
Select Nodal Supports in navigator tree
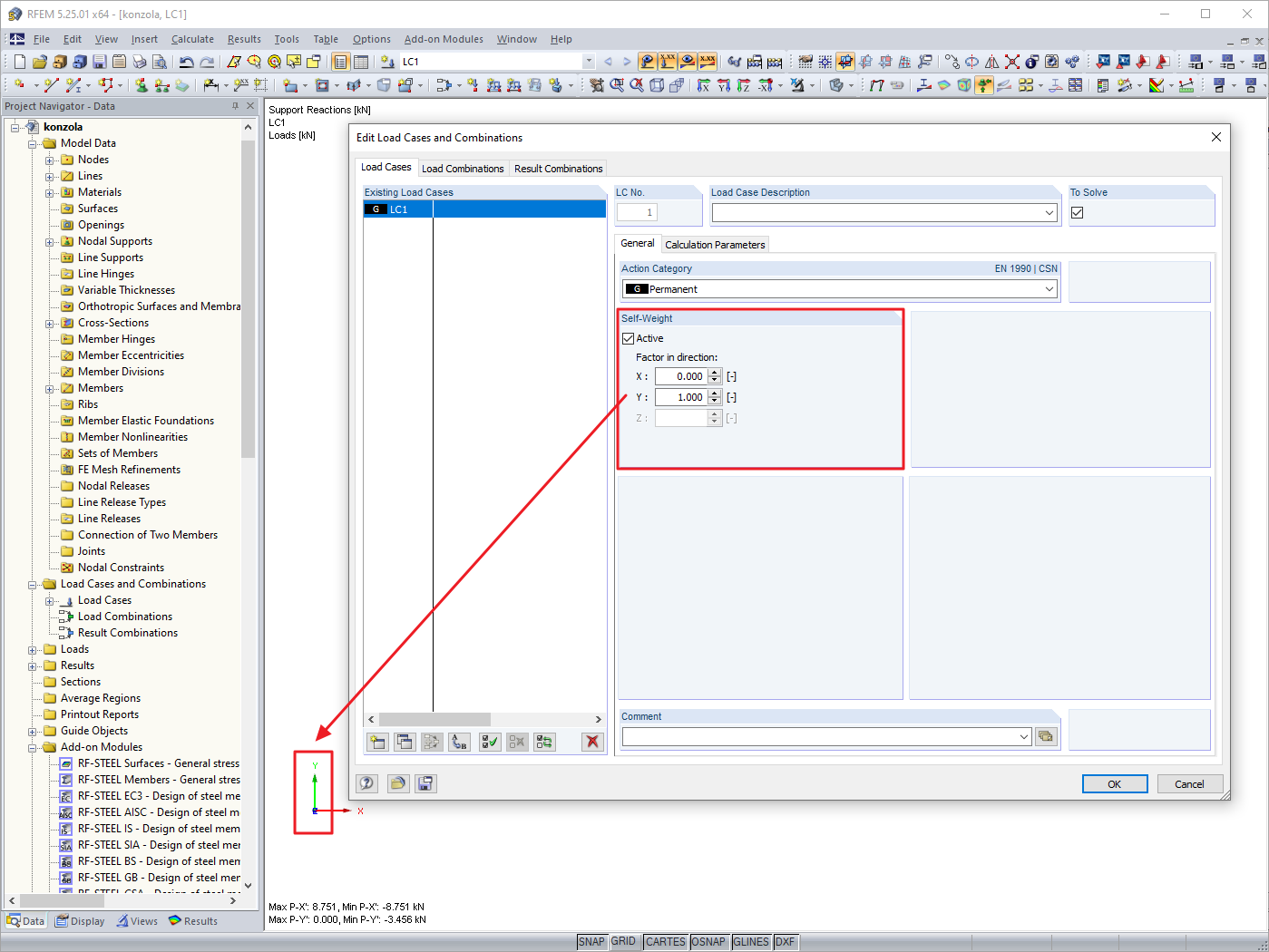click(x=114, y=241)
